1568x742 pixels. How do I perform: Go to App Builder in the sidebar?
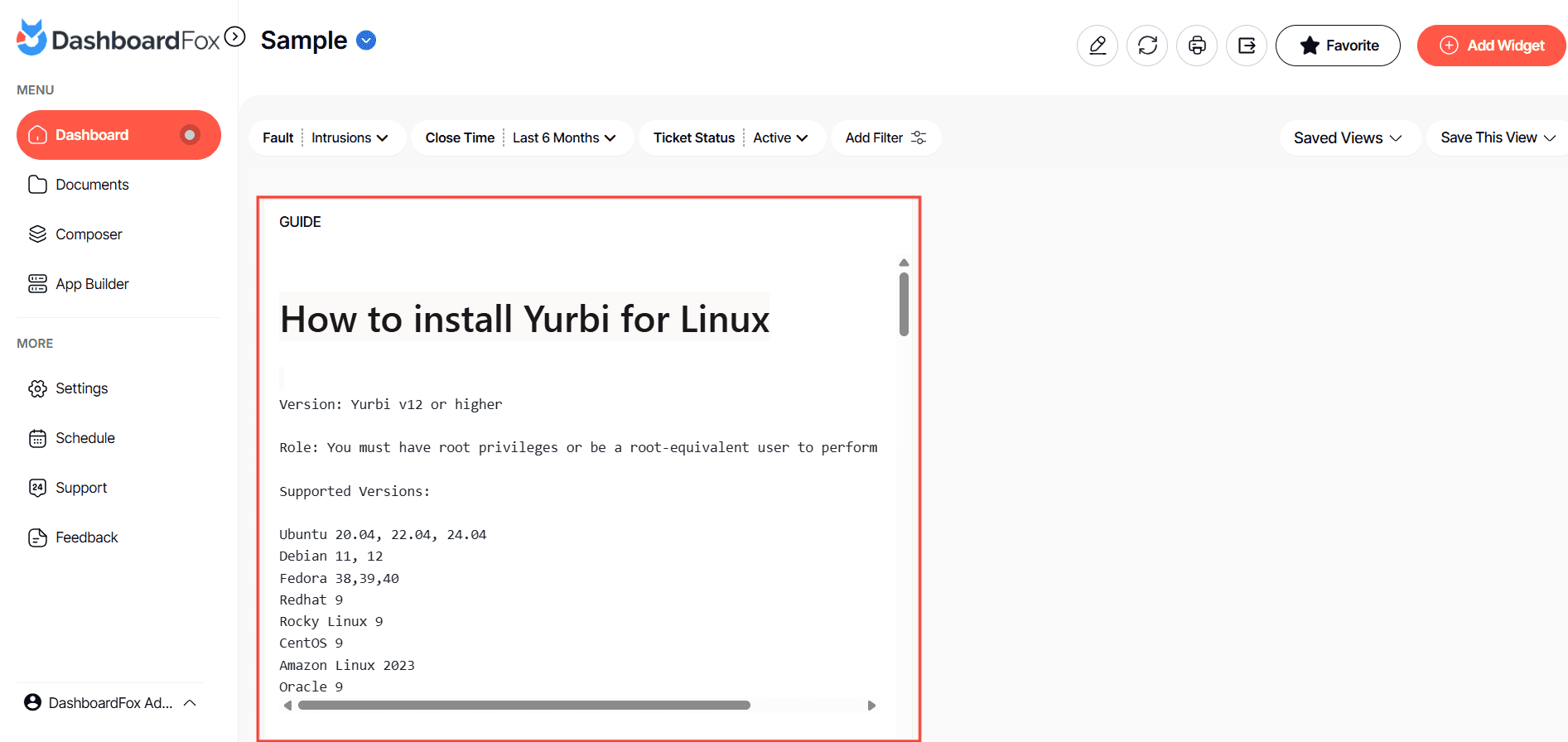(92, 284)
